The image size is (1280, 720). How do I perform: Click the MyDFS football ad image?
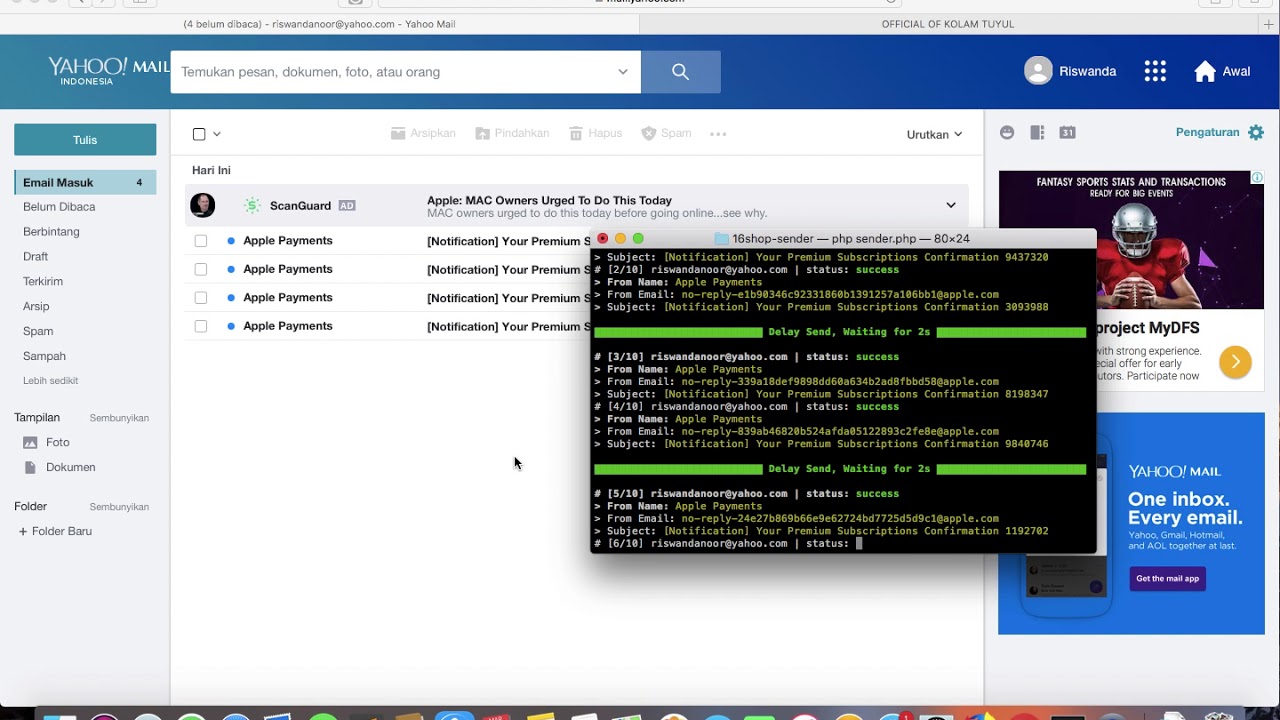click(1131, 240)
